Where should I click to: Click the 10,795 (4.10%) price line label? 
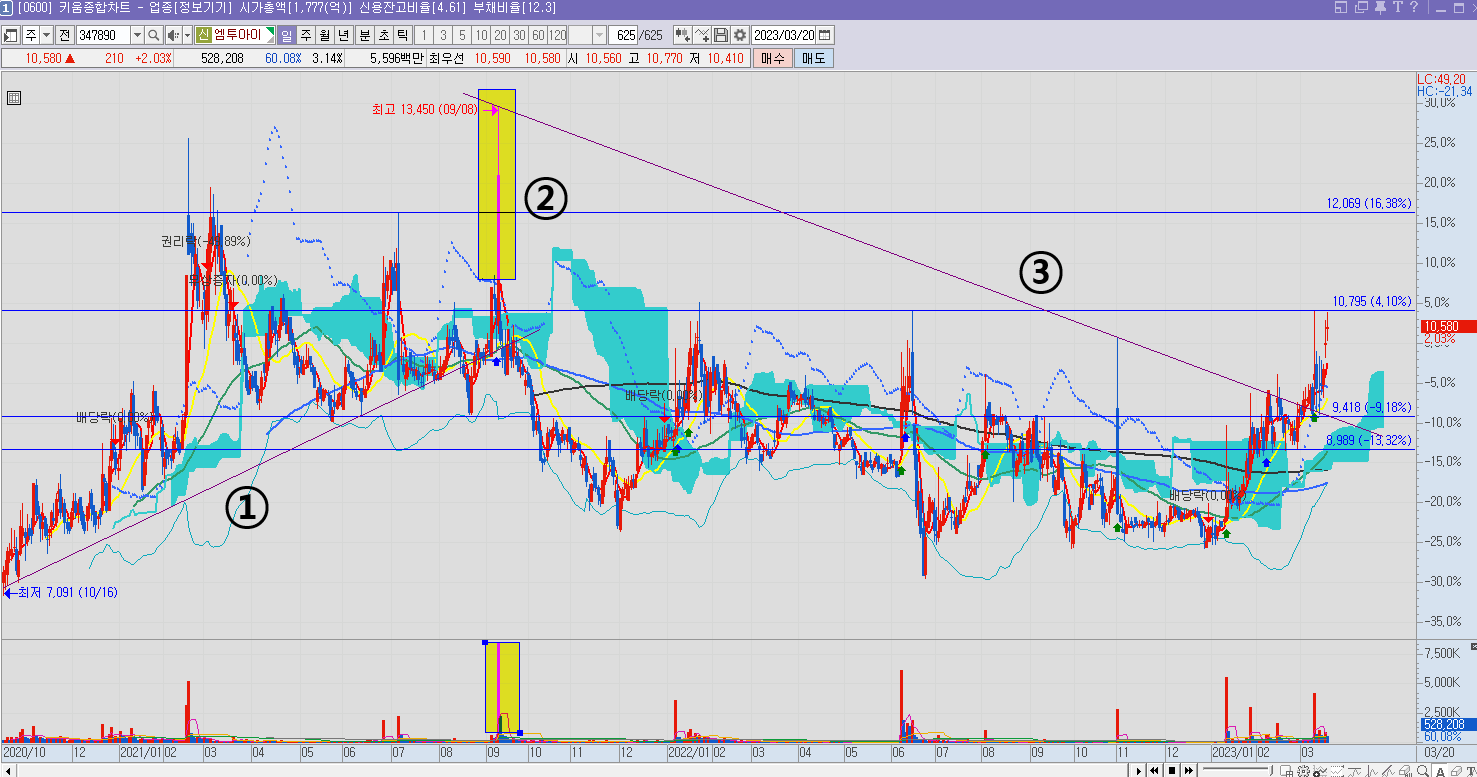click(1371, 300)
